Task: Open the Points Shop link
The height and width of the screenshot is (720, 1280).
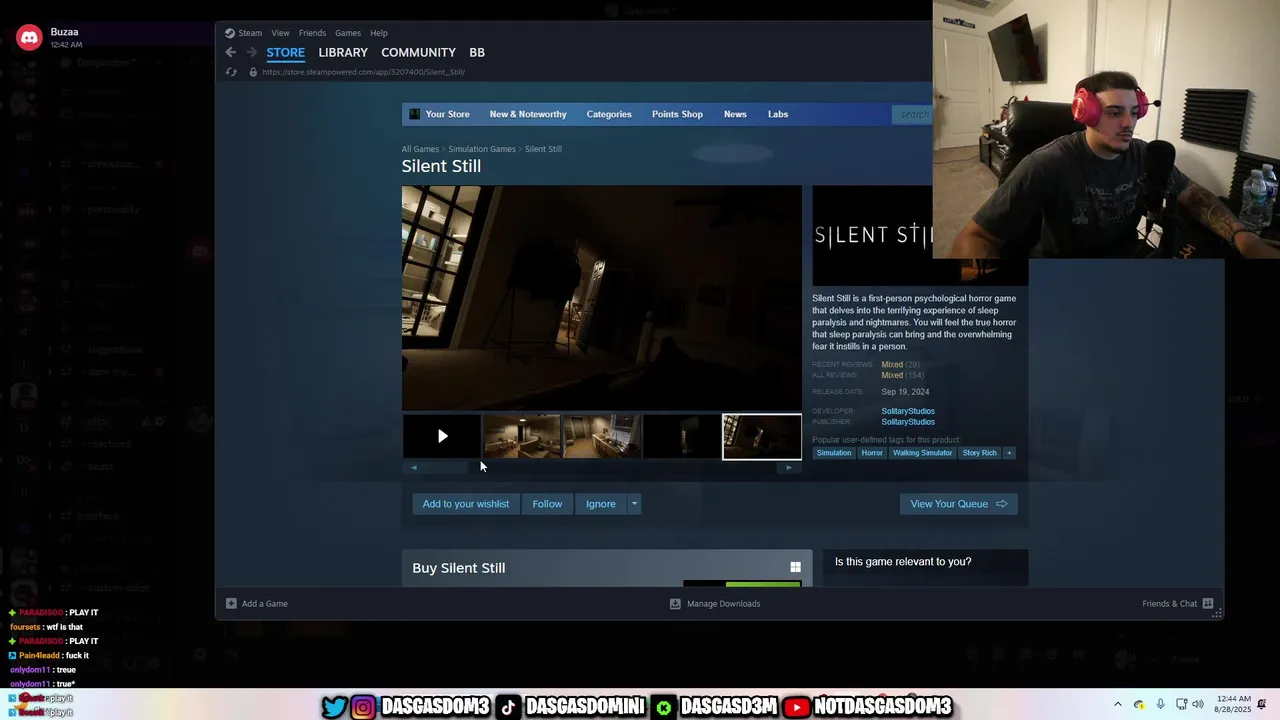Action: coord(677,114)
